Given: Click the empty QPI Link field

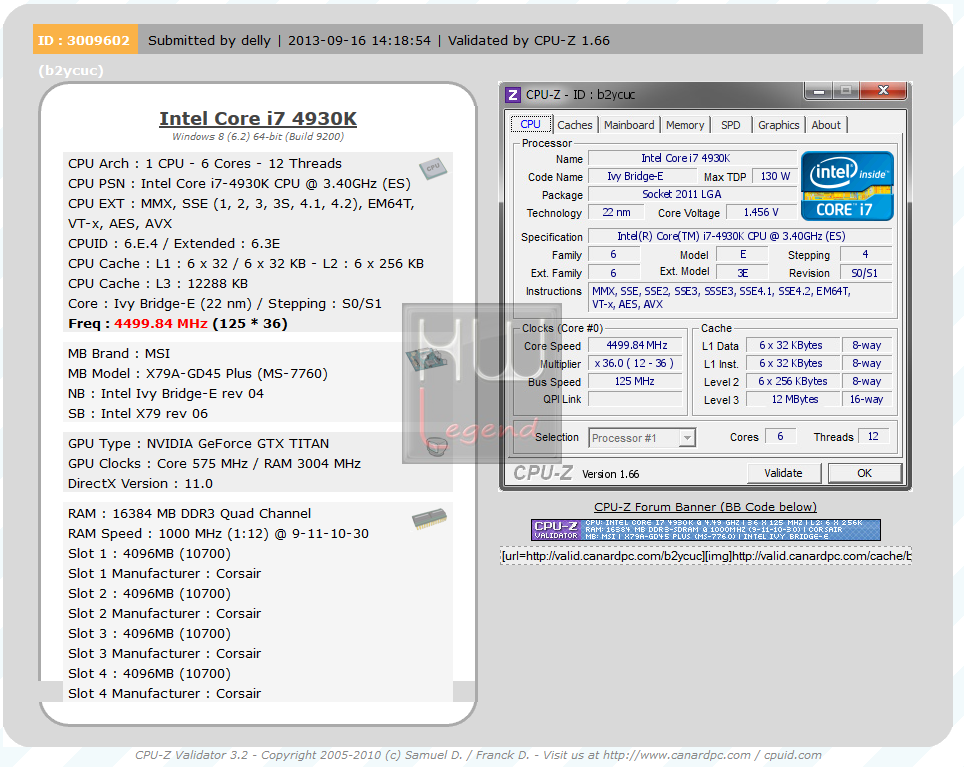Looking at the screenshot, I should coord(636,399).
